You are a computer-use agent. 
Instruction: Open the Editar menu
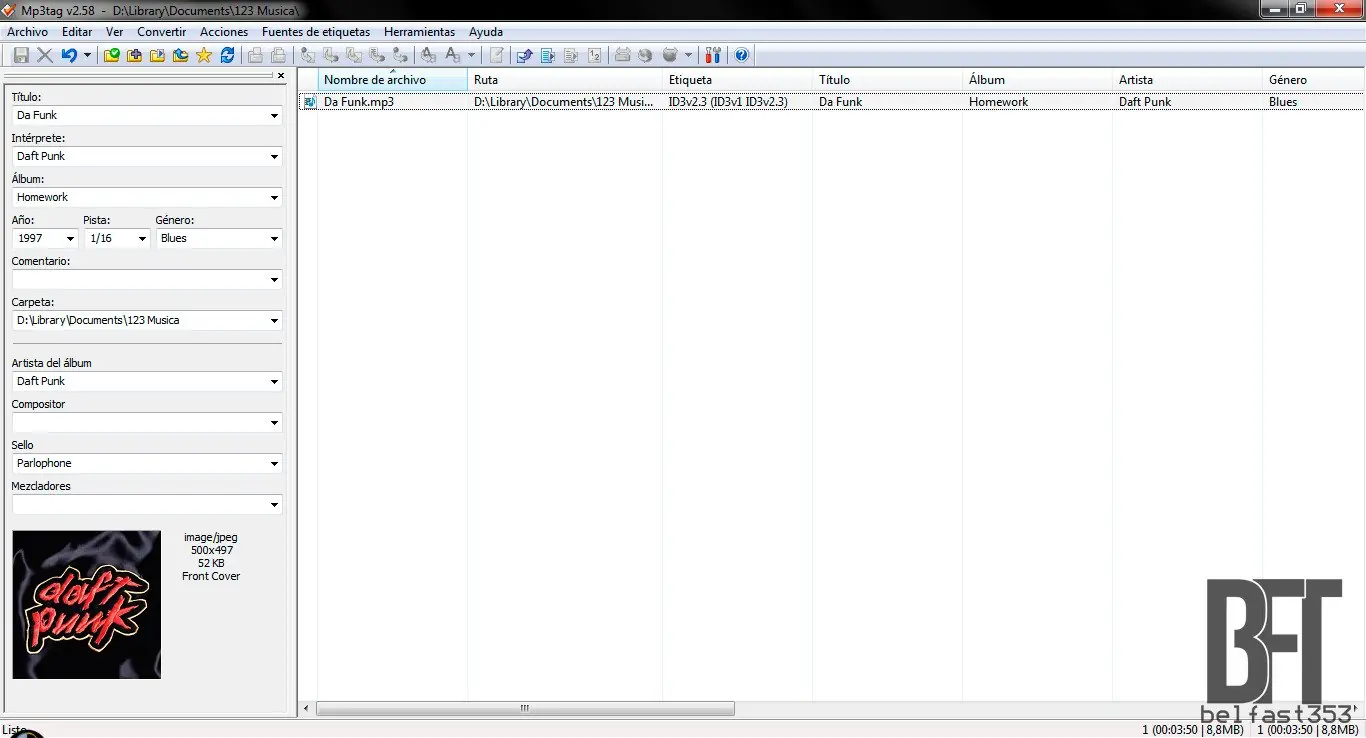point(77,32)
